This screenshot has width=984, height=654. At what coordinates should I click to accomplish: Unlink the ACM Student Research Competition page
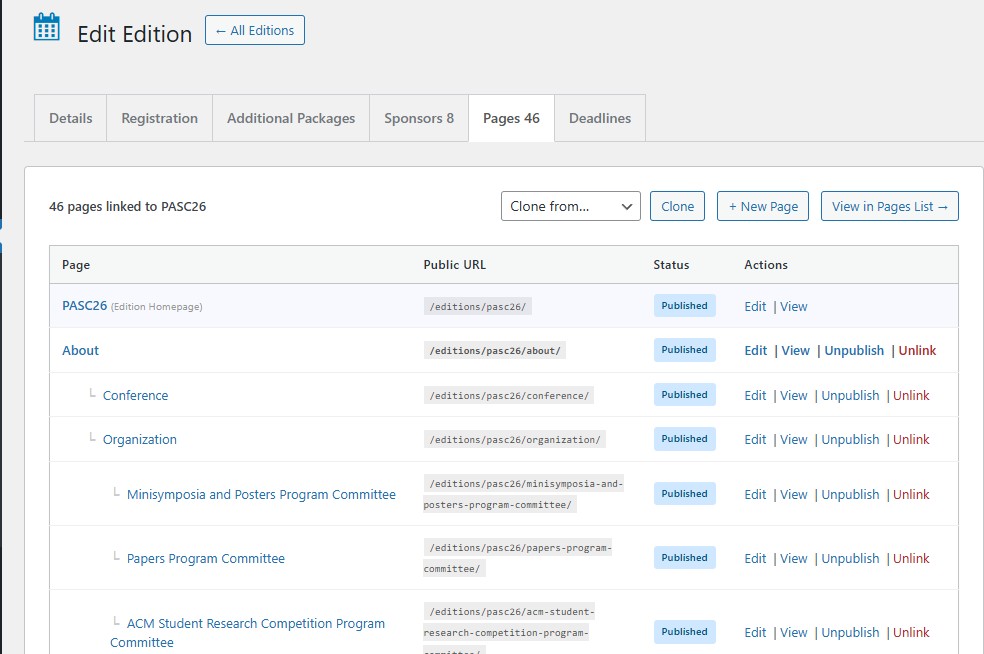click(911, 632)
